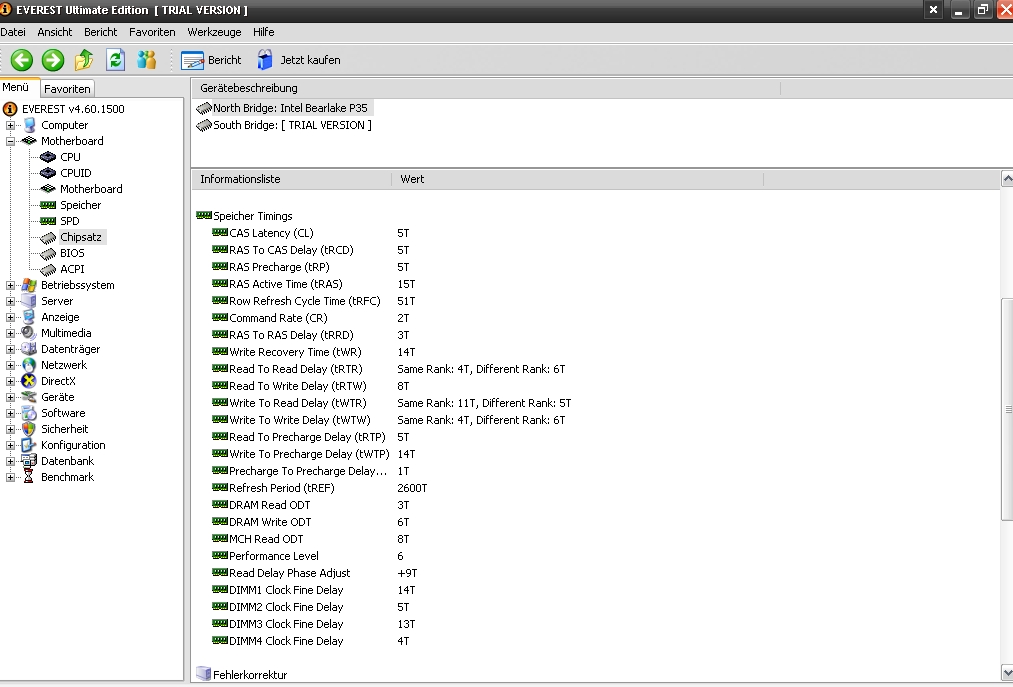This screenshot has height=687, width=1013.
Task: Select Chipsatz in the tree
Action: pos(81,237)
